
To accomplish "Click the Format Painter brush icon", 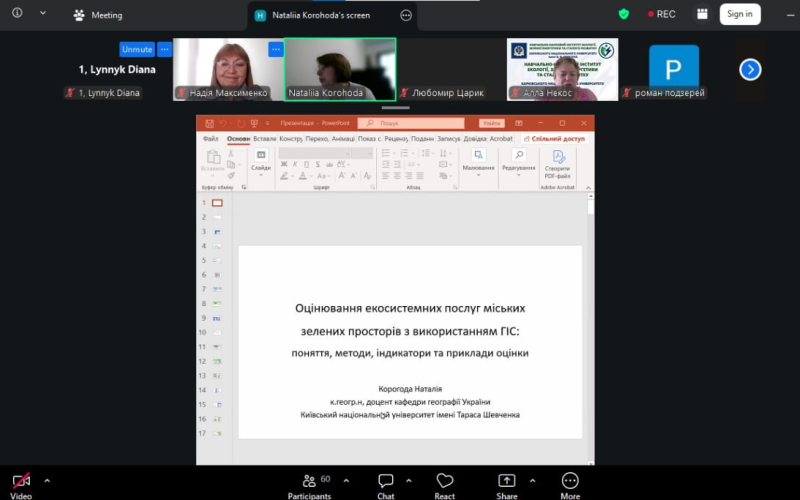I will (x=231, y=176).
